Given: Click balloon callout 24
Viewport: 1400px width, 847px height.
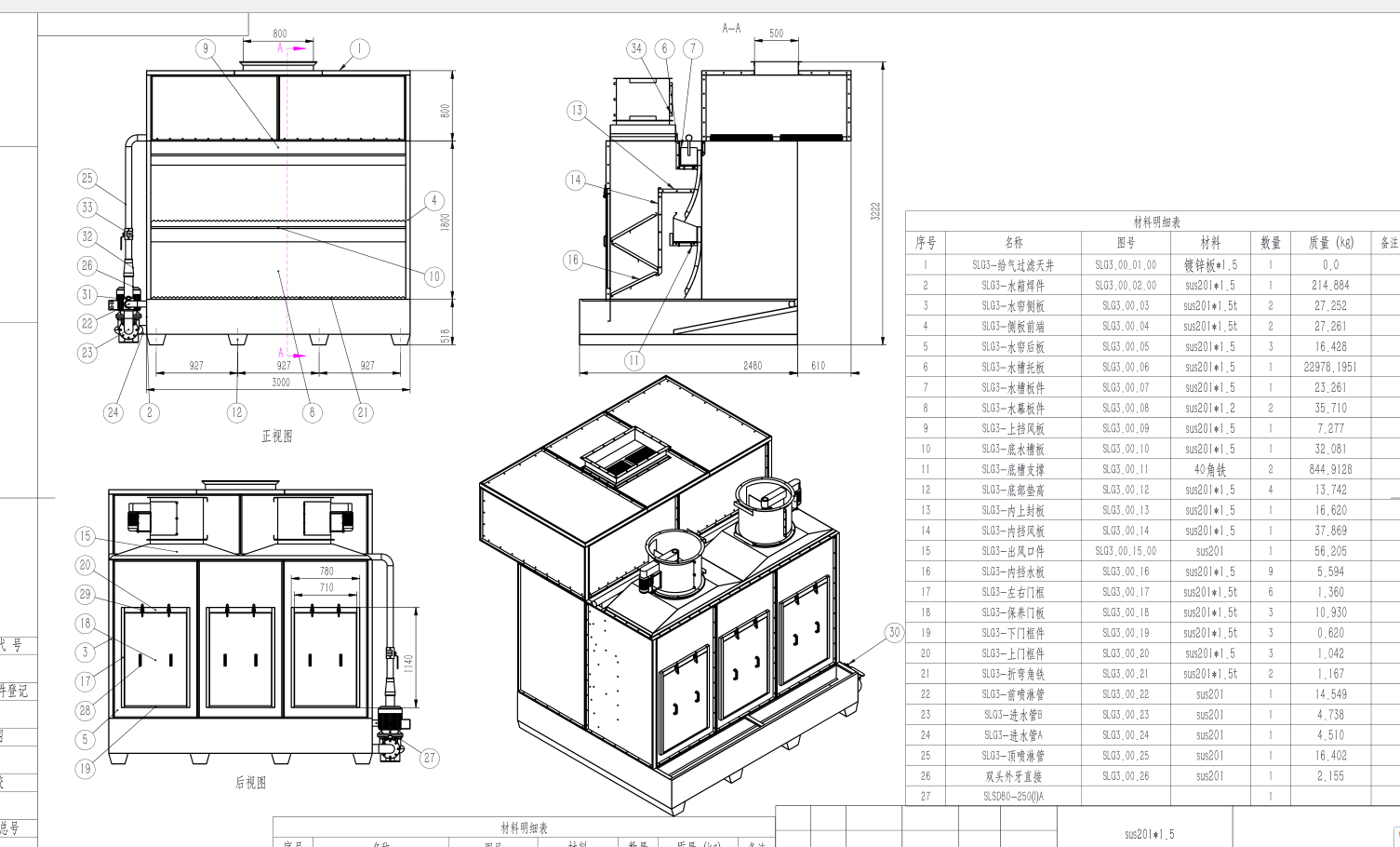Looking at the screenshot, I should 113,412.
